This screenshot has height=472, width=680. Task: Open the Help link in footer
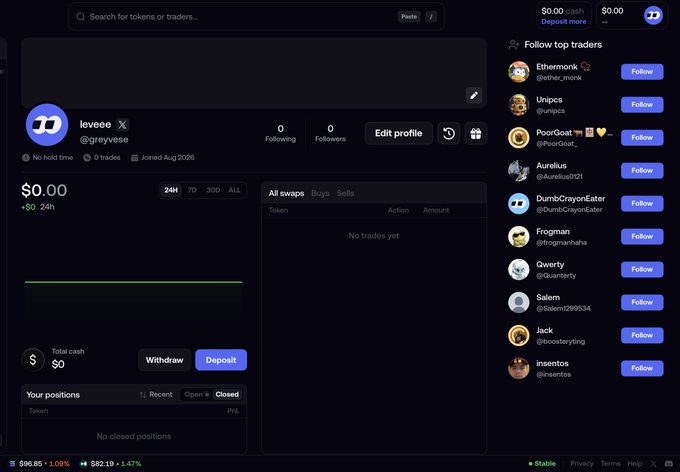pyautogui.click(x=635, y=464)
